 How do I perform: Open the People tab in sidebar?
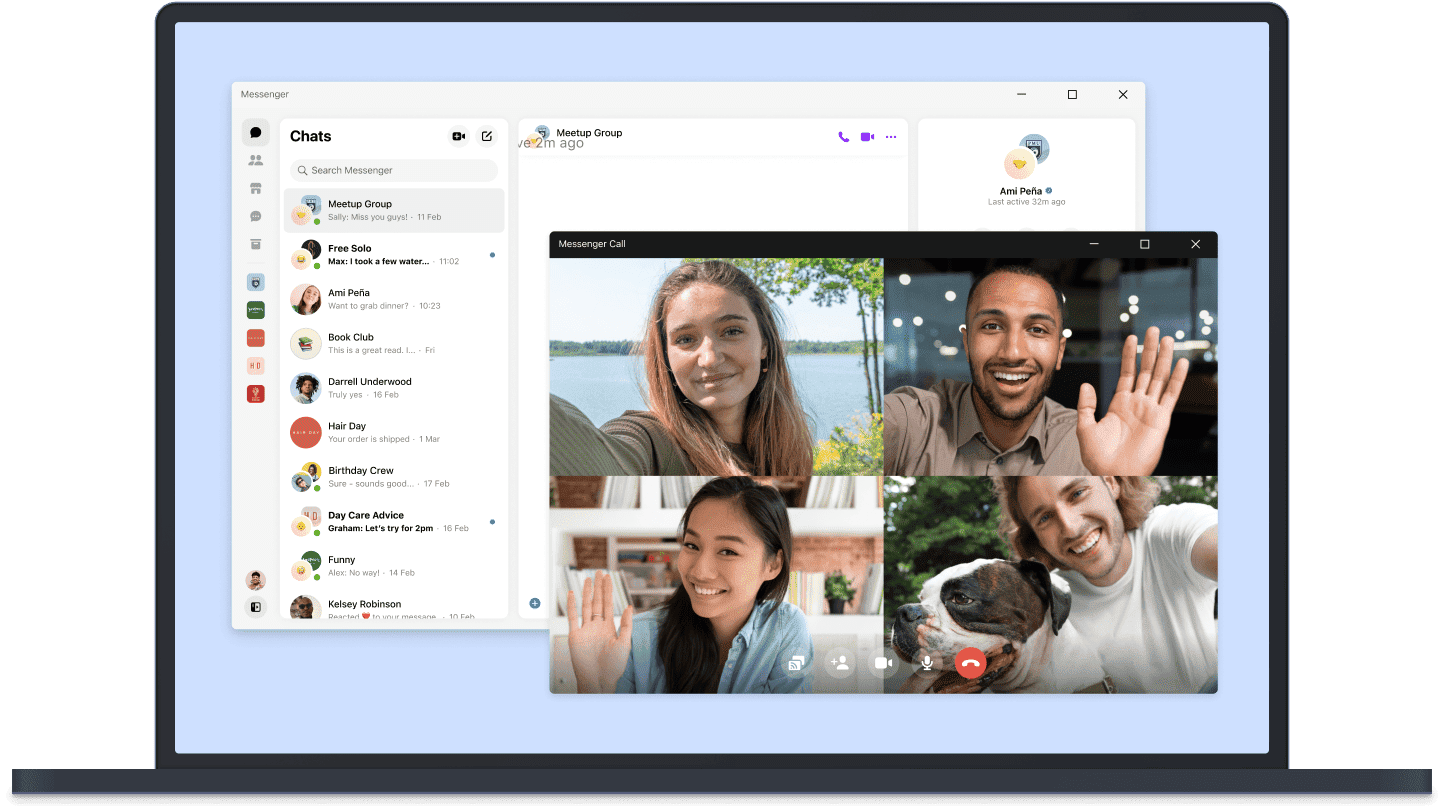coord(255,160)
